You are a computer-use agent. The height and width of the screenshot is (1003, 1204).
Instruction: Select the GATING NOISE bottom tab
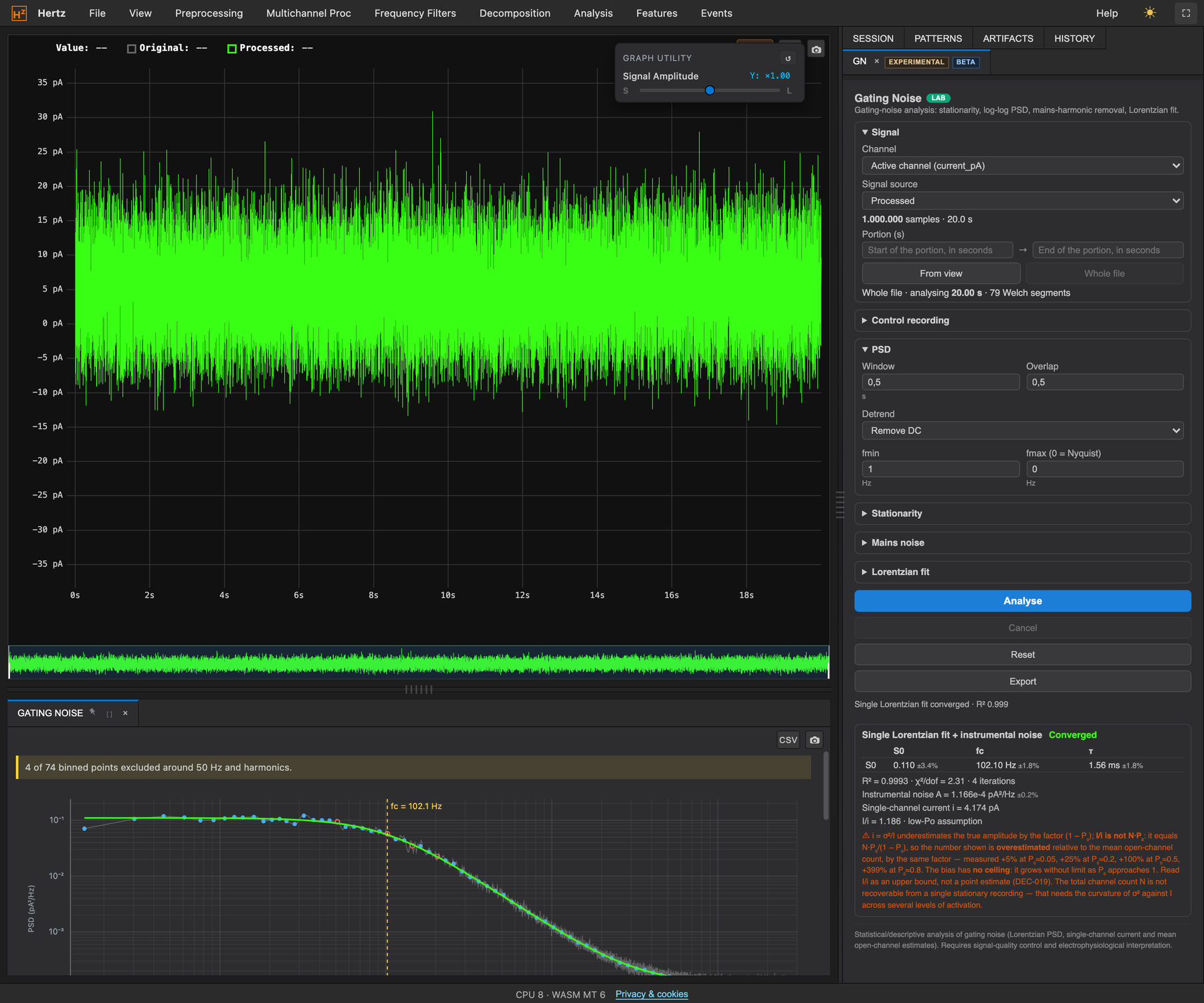tap(50, 713)
